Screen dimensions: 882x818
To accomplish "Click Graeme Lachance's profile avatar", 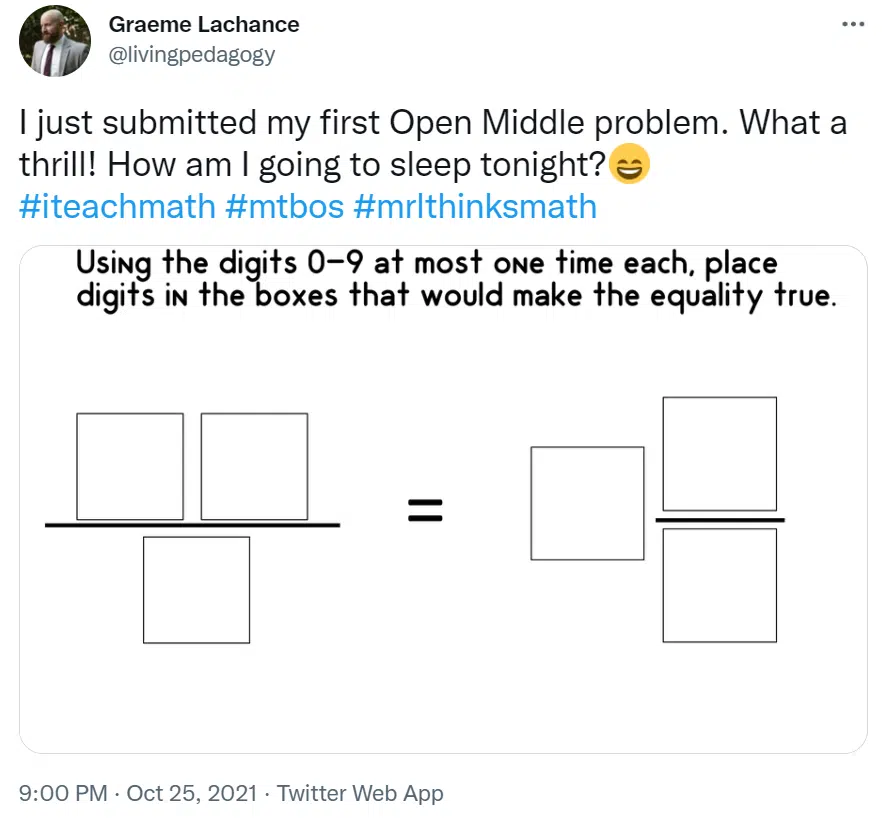I will 55,41.
